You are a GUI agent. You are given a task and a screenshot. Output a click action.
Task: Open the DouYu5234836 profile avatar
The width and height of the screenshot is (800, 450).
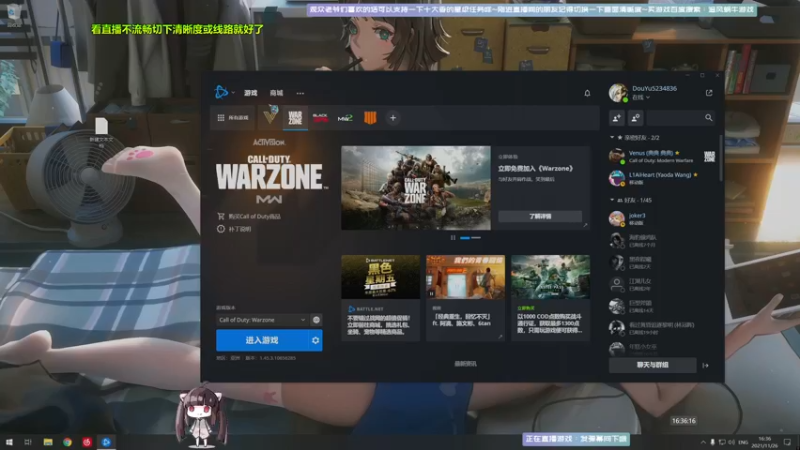(618, 93)
